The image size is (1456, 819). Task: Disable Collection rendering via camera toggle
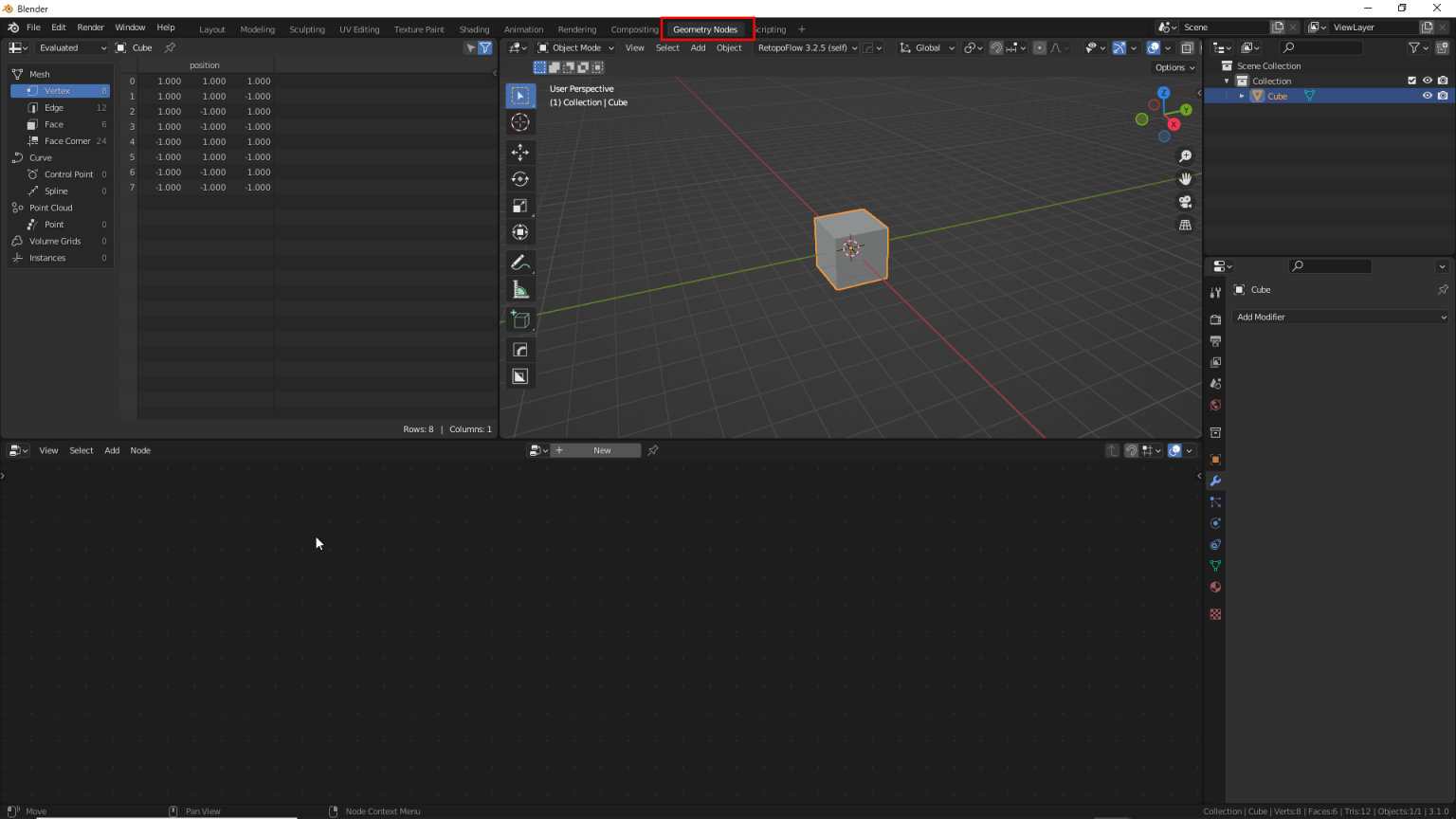[1444, 81]
